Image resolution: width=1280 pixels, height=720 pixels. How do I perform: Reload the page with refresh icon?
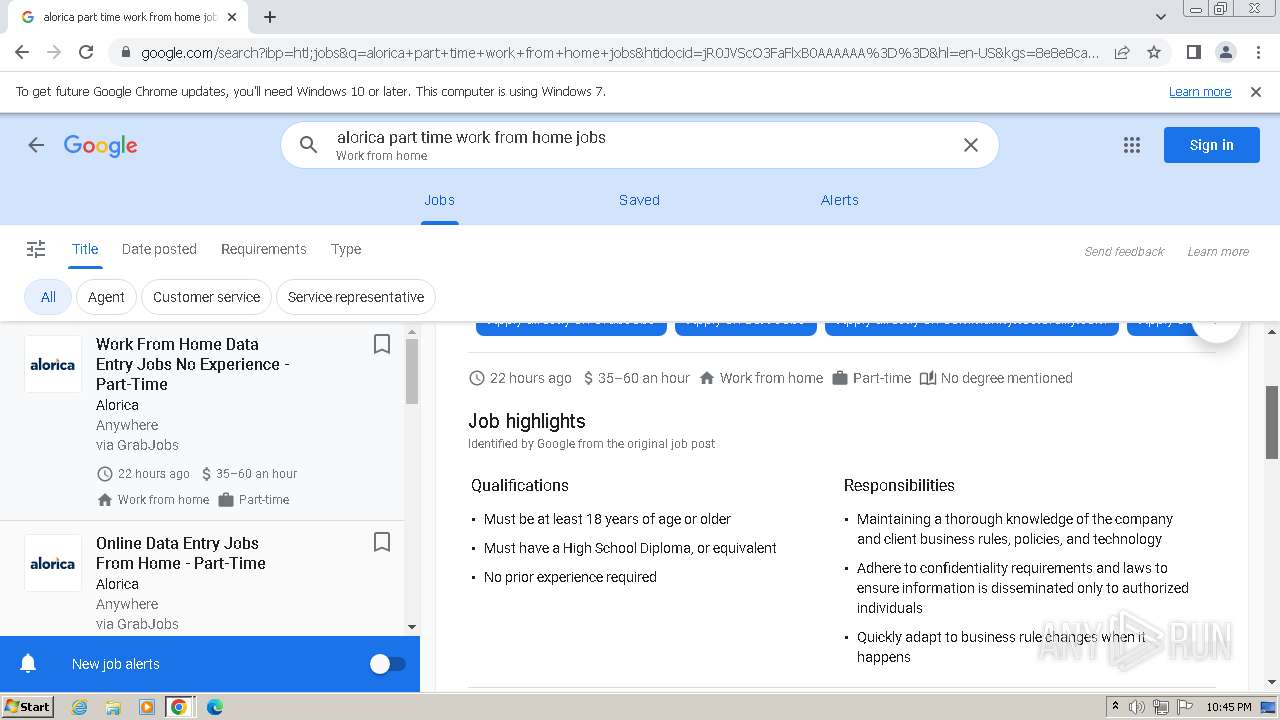86,52
